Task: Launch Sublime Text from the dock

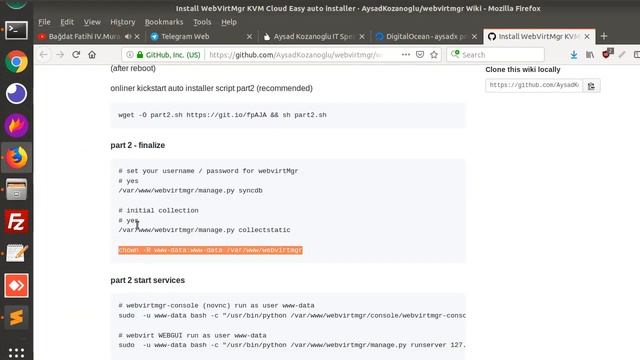Action: coord(16,317)
